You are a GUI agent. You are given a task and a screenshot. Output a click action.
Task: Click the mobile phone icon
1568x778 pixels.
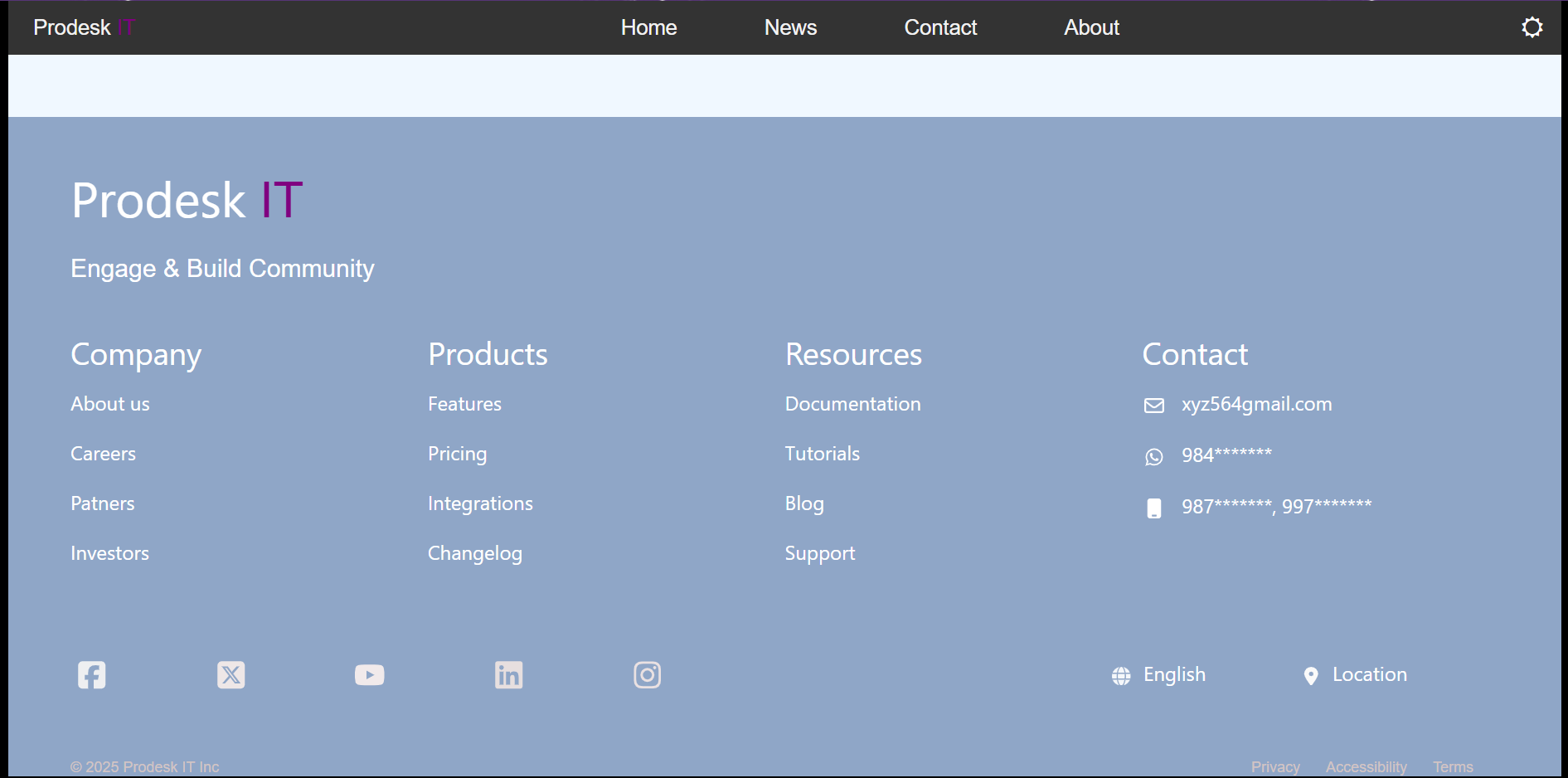coord(1154,508)
